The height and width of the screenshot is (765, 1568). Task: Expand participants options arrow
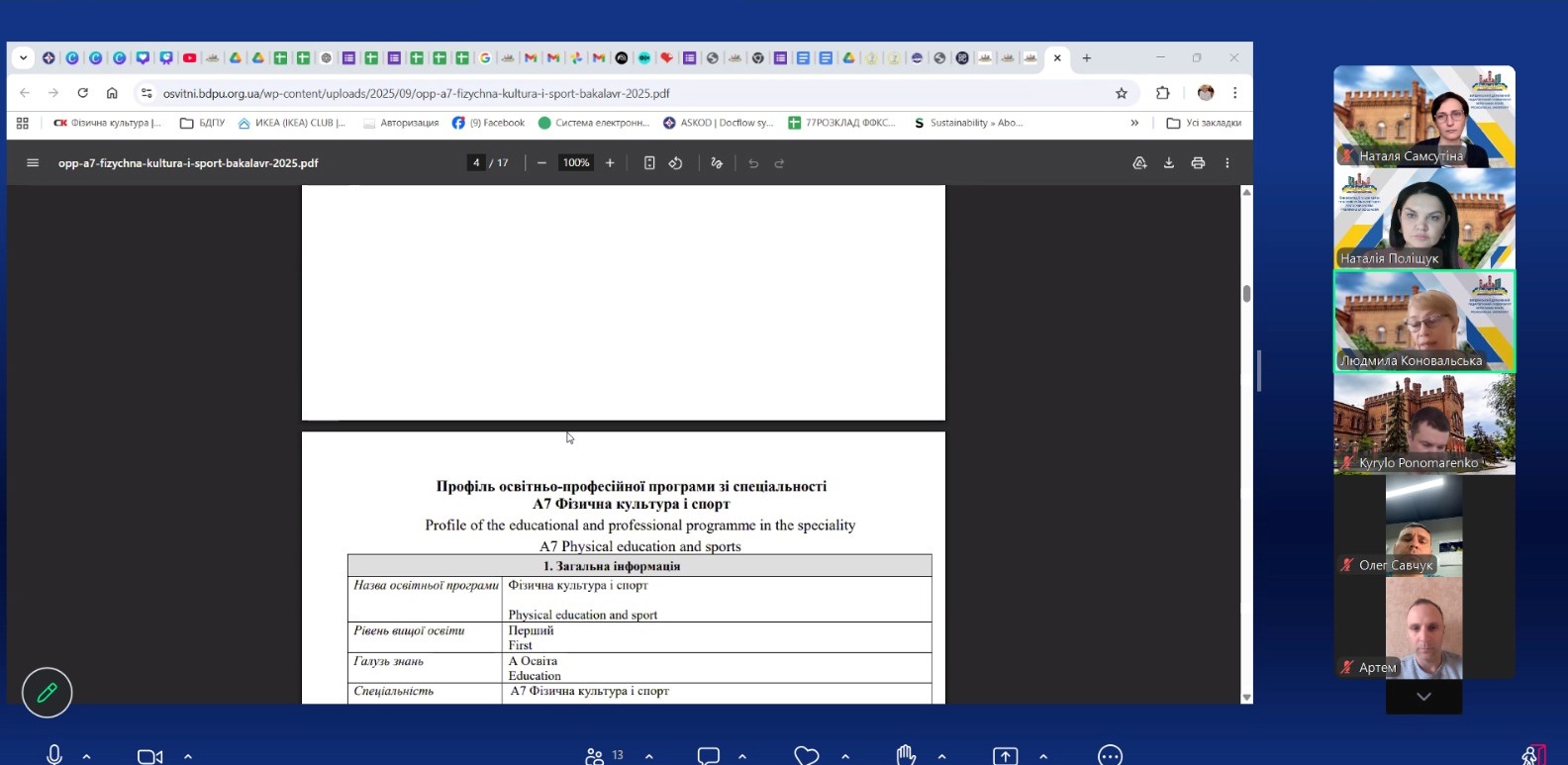(x=649, y=756)
